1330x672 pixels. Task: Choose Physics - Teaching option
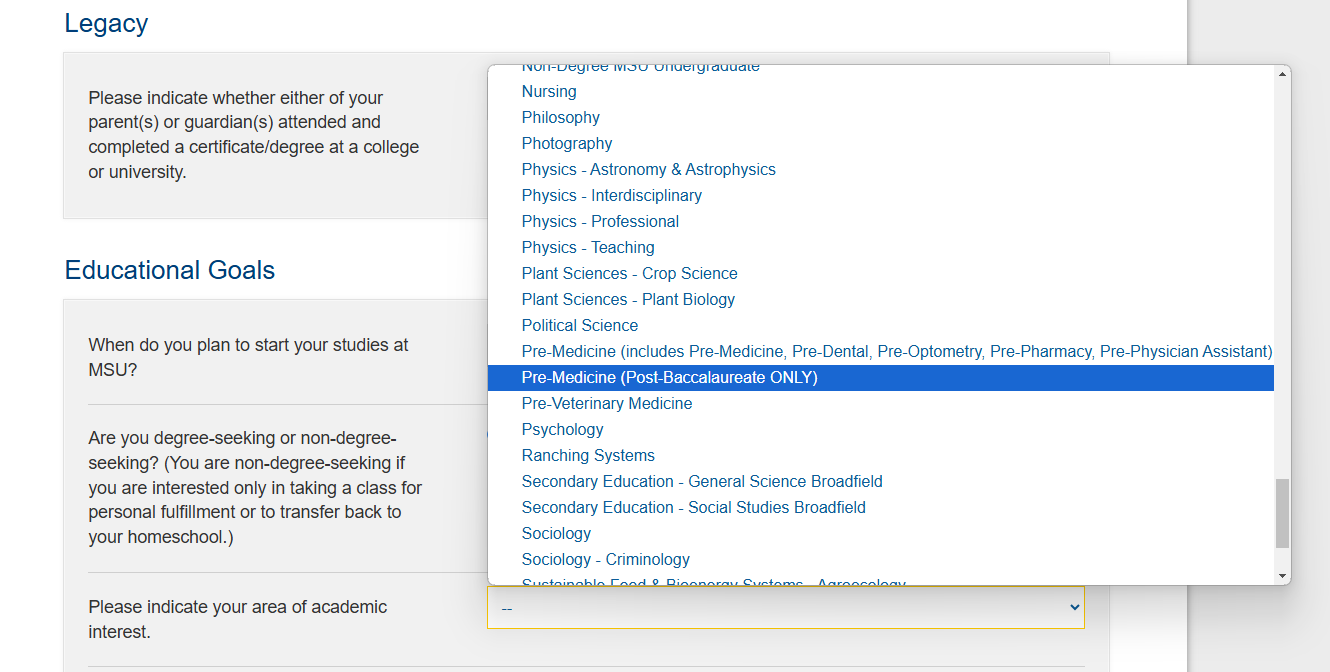(880, 247)
